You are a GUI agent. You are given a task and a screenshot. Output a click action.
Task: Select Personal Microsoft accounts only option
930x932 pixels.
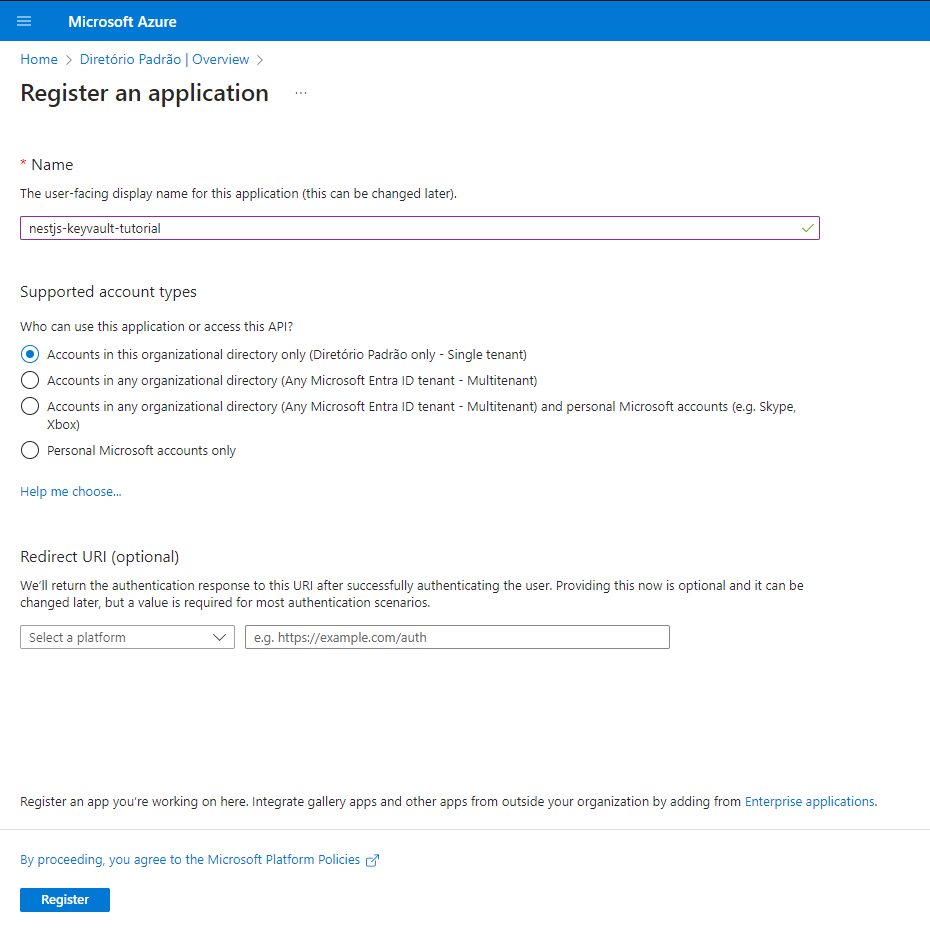[30, 450]
